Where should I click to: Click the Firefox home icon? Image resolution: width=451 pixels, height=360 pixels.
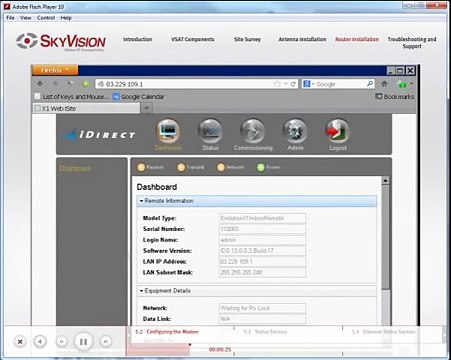click(x=384, y=84)
